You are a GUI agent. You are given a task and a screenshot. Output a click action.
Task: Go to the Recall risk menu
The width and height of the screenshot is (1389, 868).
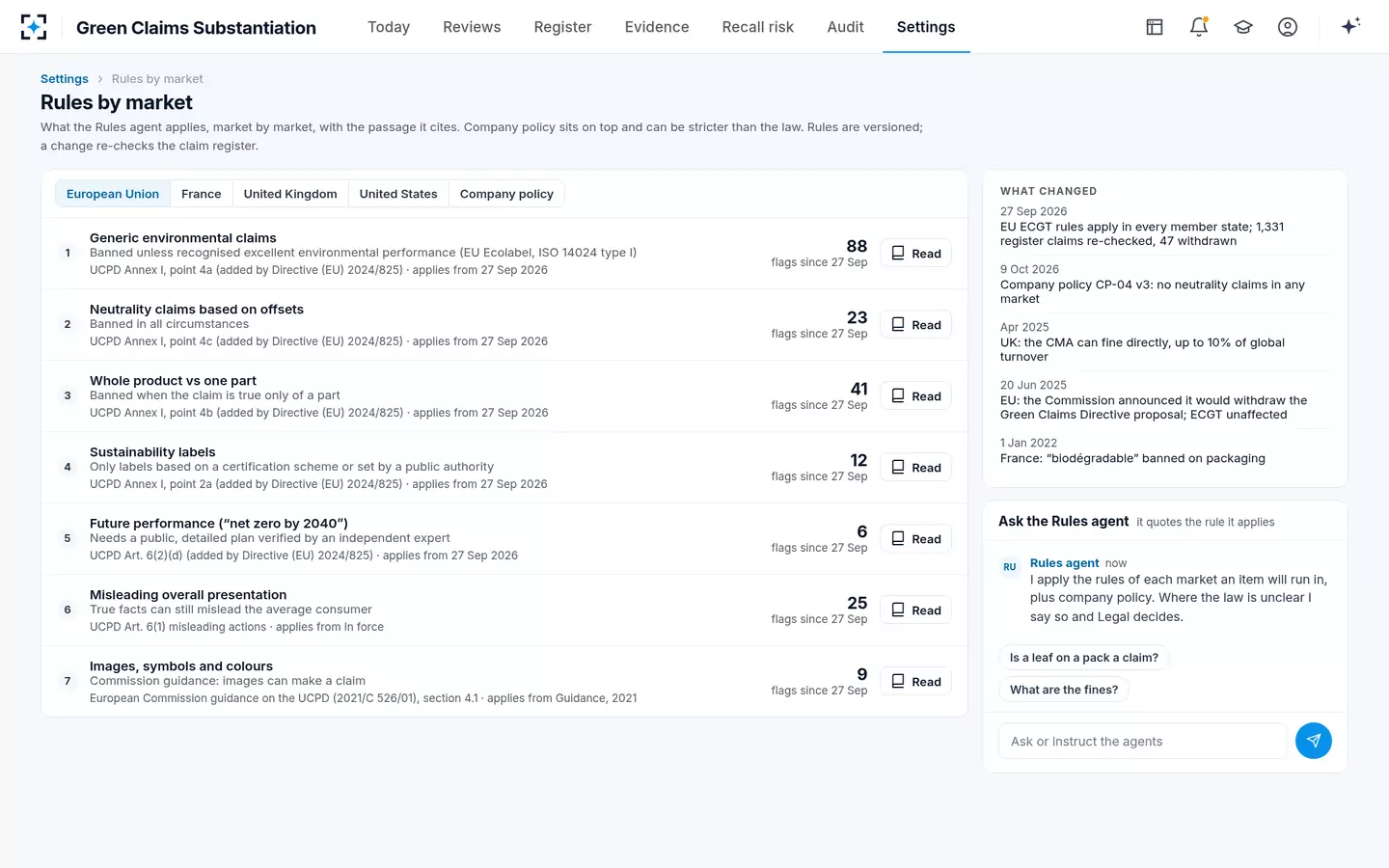(757, 27)
